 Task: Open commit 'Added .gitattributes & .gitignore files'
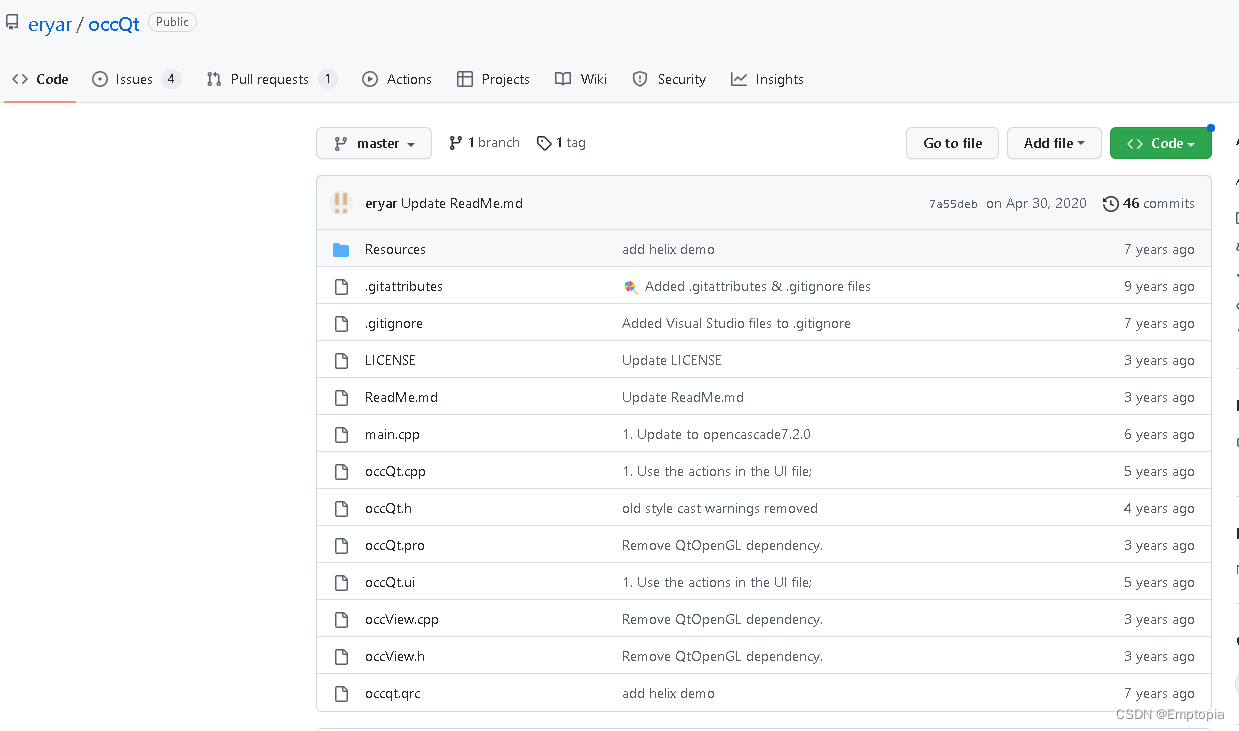[x=758, y=286]
